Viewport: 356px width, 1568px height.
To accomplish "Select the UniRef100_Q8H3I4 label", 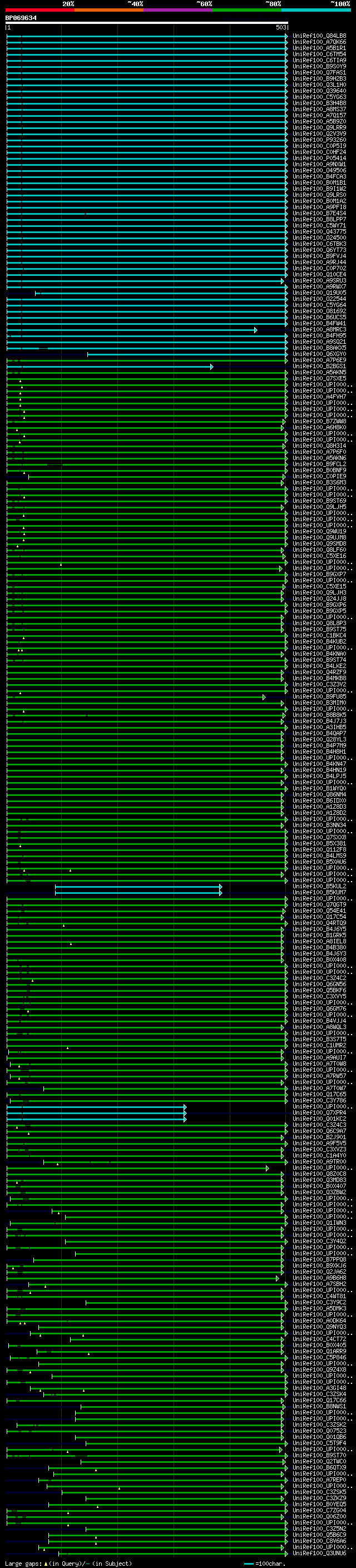I will [x=319, y=446].
